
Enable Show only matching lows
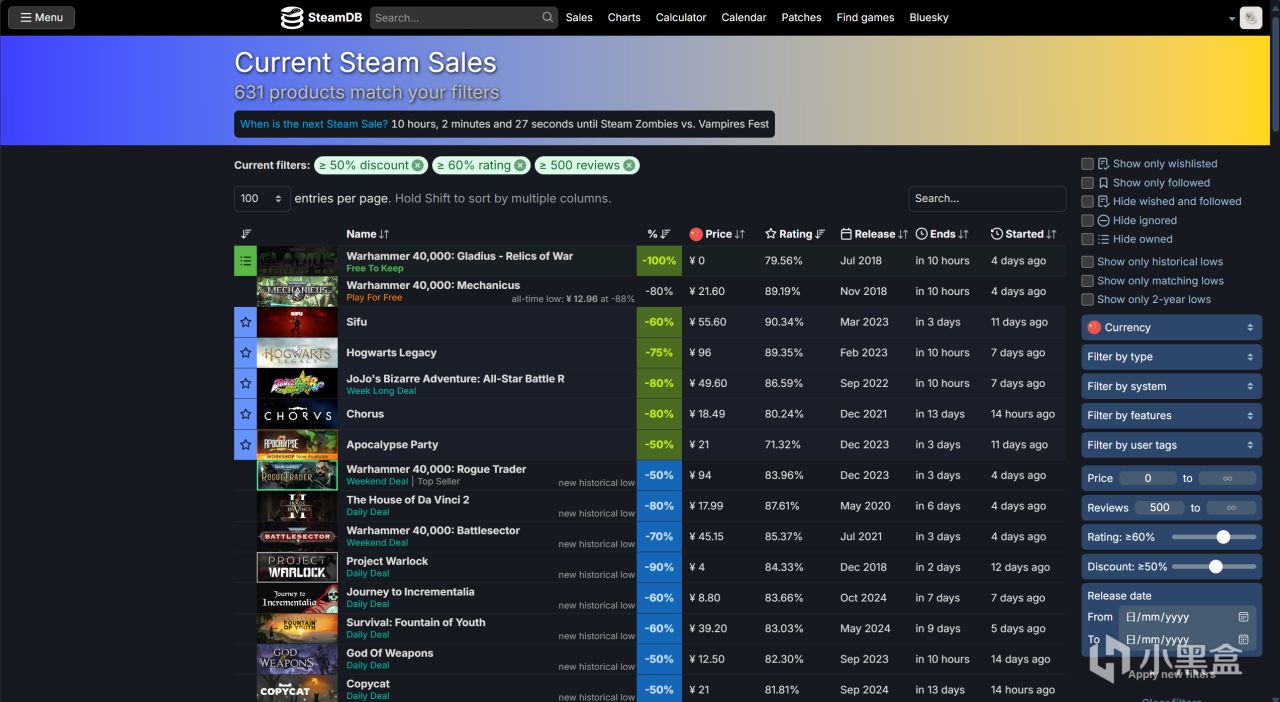(1087, 281)
